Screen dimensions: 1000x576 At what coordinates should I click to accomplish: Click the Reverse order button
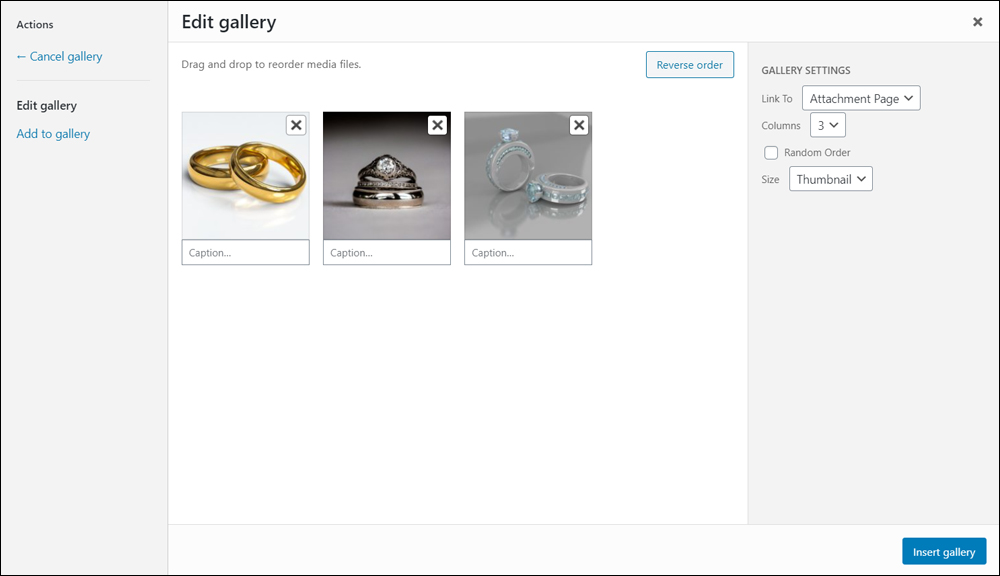(x=689, y=64)
